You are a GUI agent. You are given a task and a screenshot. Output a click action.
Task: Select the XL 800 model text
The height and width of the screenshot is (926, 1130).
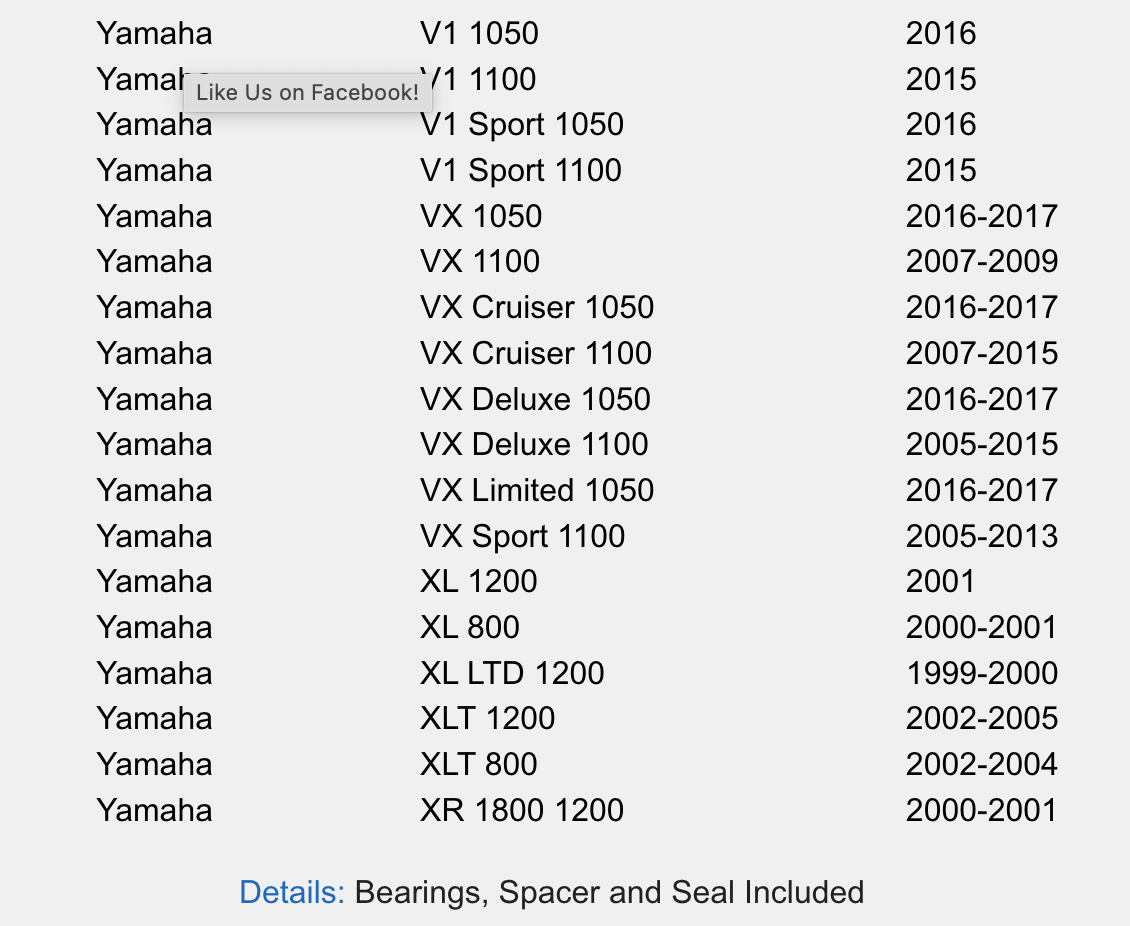[470, 627]
